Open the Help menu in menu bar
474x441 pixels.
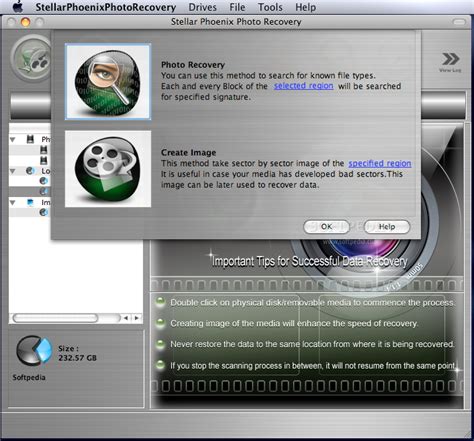(305, 7)
